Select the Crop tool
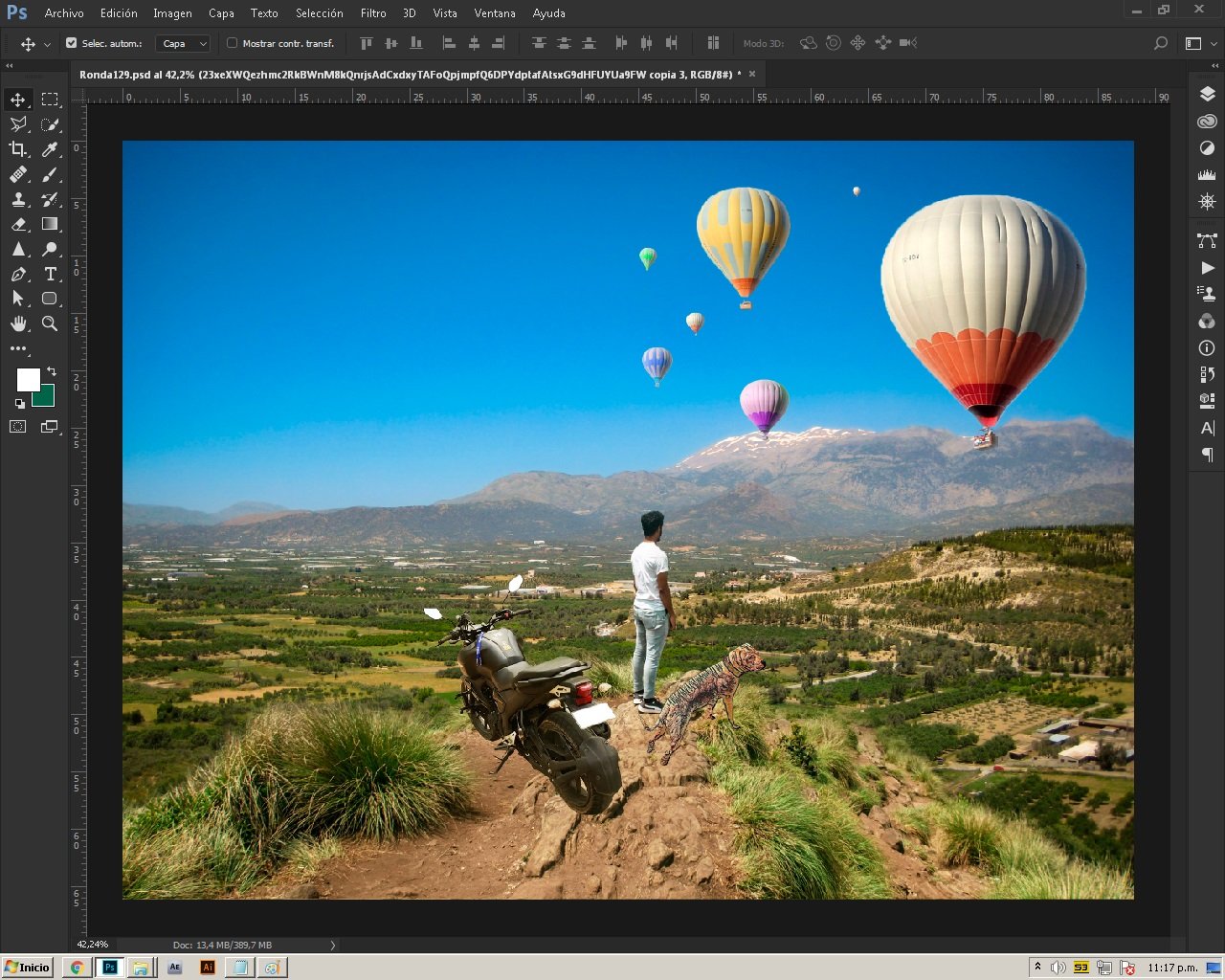Screen dimensions: 1225x980 coord(18,149)
